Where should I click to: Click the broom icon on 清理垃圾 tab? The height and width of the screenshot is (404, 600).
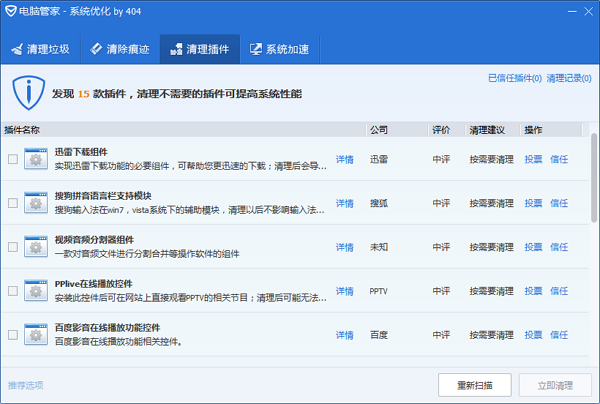pyautogui.click(x=17, y=49)
